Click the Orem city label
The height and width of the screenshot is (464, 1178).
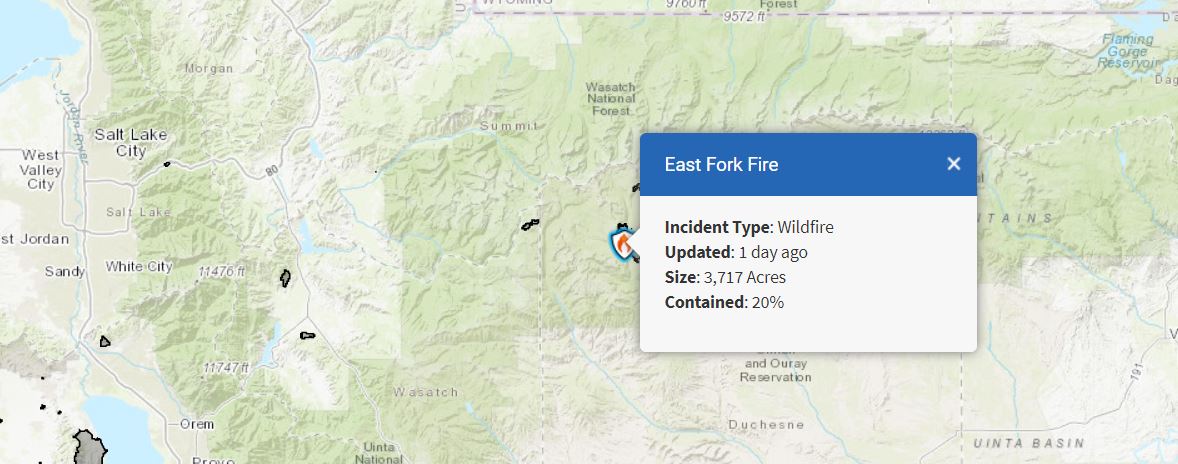click(196, 424)
